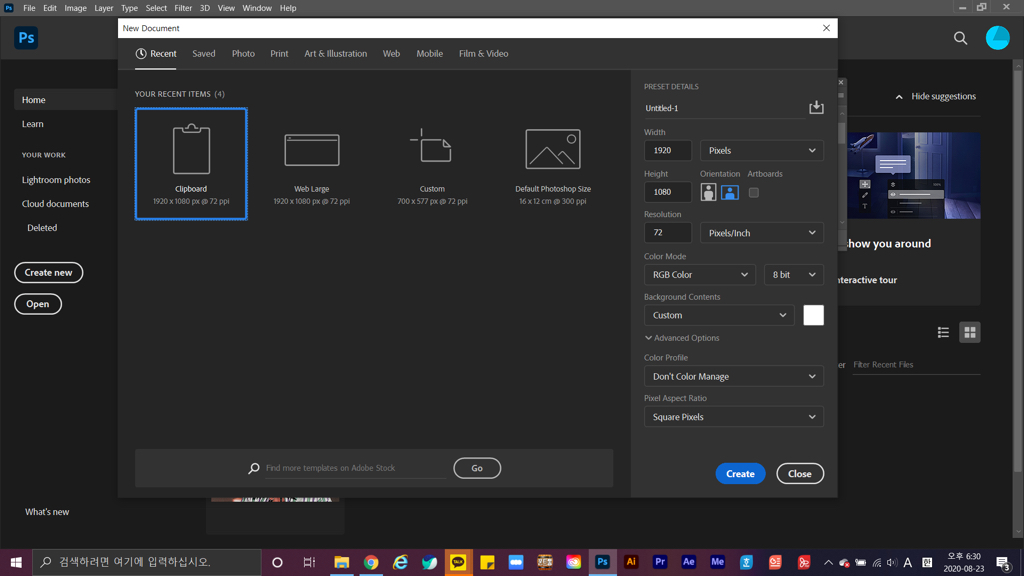1024x576 pixels.
Task: Click the save document preset icon
Action: pyautogui.click(x=816, y=107)
